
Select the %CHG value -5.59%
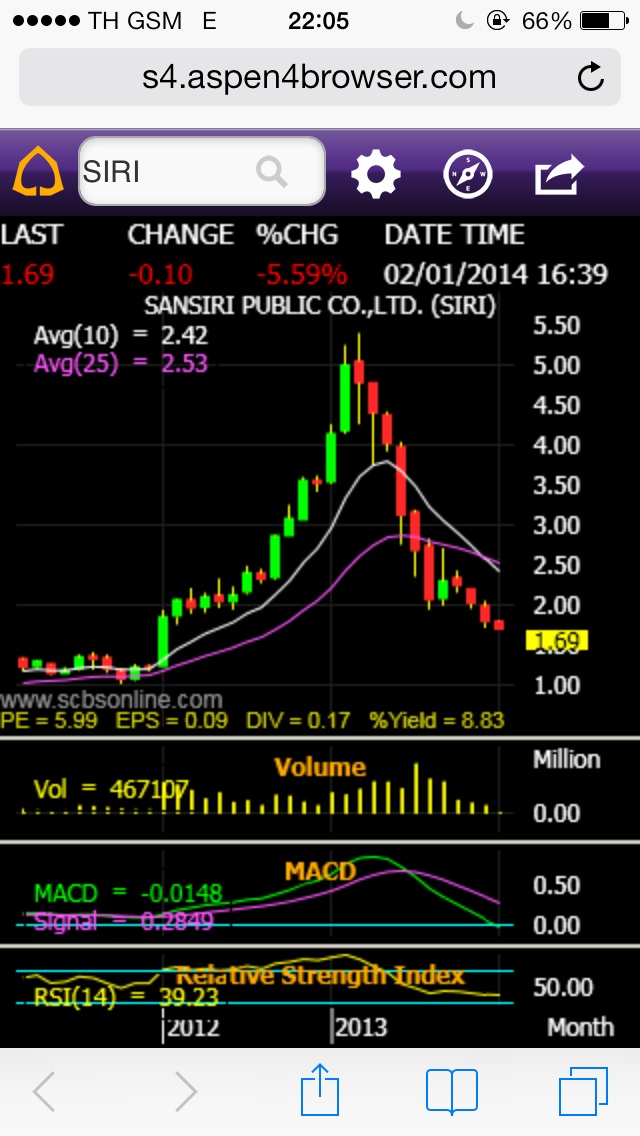[x=302, y=275]
